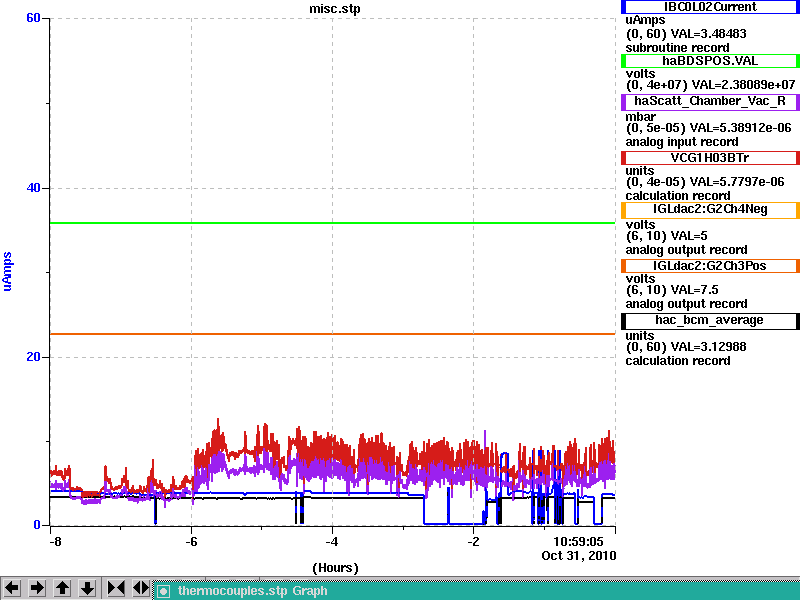Select the IBC0L02Current legend entry
The image size is (800, 600).
click(x=710, y=7)
